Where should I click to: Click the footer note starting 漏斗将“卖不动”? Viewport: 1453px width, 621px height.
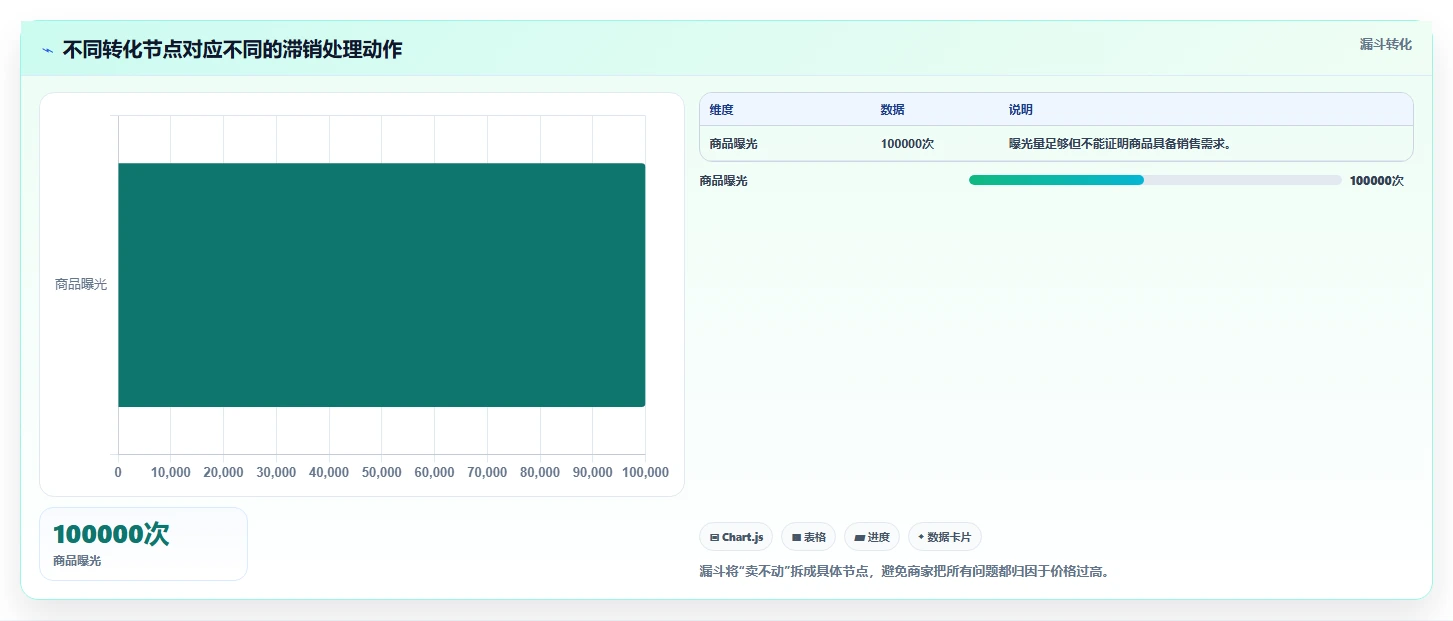coord(906,572)
